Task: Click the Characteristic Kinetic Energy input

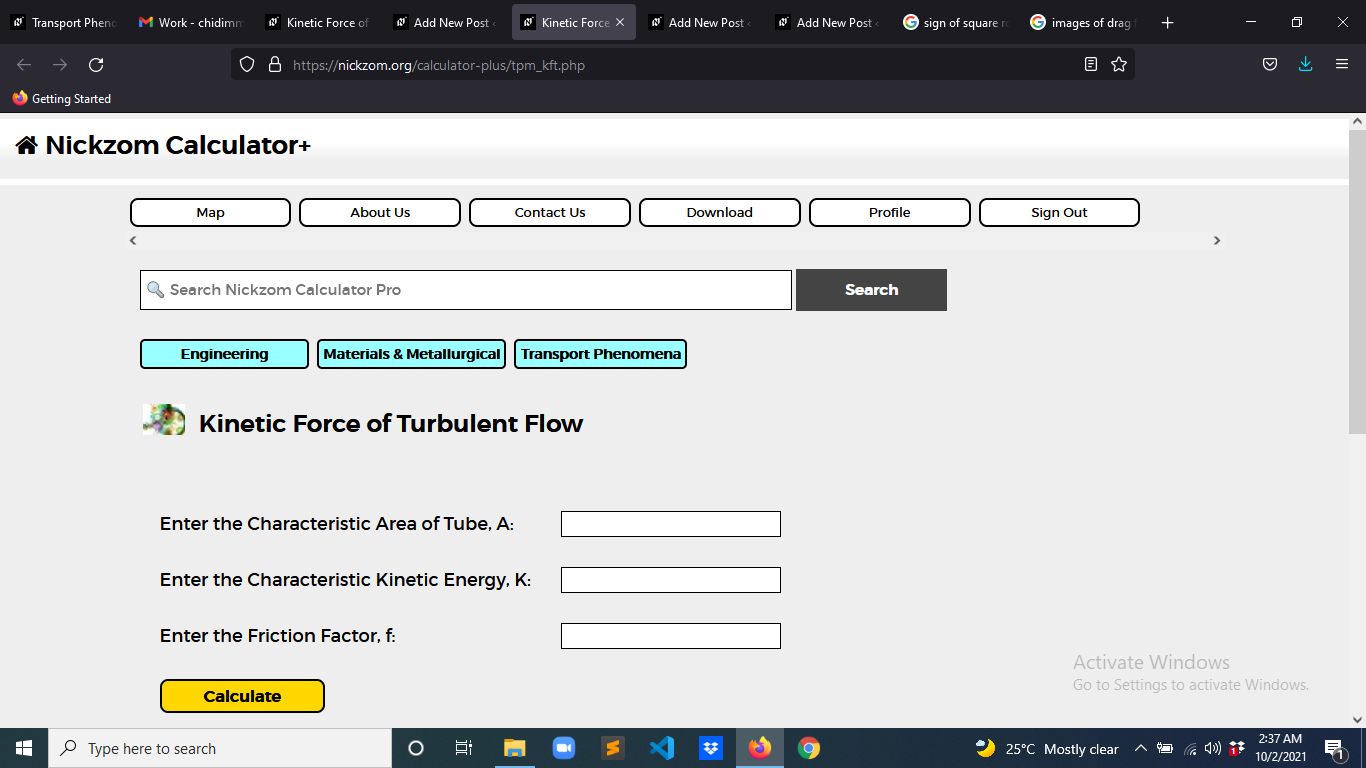Action: pyautogui.click(x=671, y=580)
